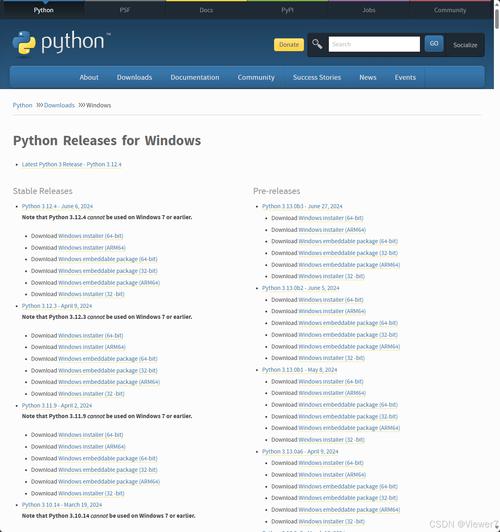Focus the Search input field
500x532 pixels.
click(374, 44)
